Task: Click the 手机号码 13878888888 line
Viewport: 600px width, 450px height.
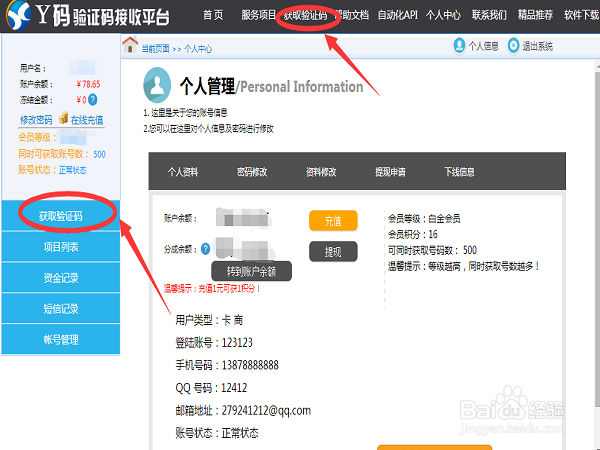Action: 227,365
